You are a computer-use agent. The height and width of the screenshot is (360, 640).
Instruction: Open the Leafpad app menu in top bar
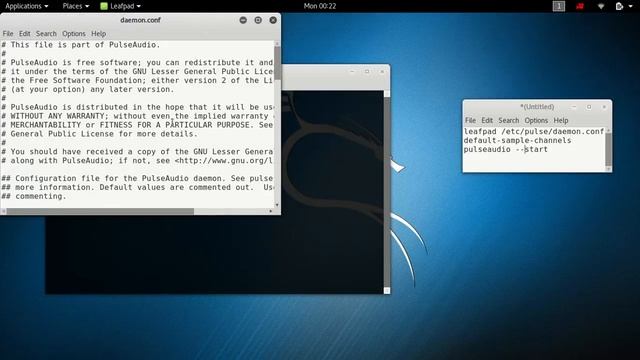pyautogui.click(x=120, y=6)
